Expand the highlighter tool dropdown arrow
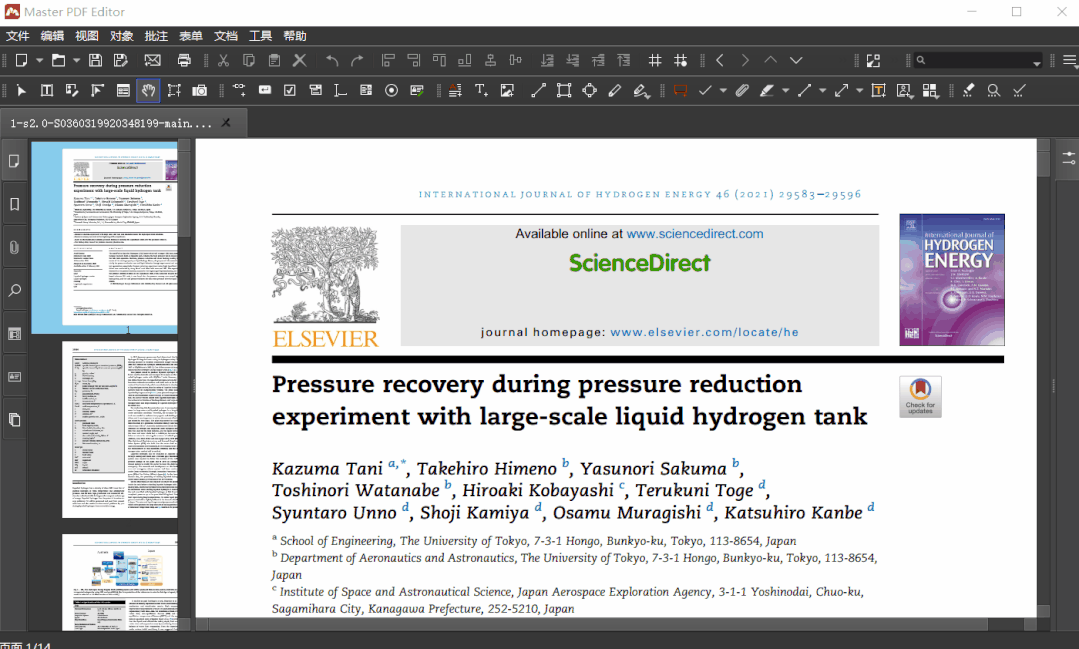1079x649 pixels. coord(786,90)
